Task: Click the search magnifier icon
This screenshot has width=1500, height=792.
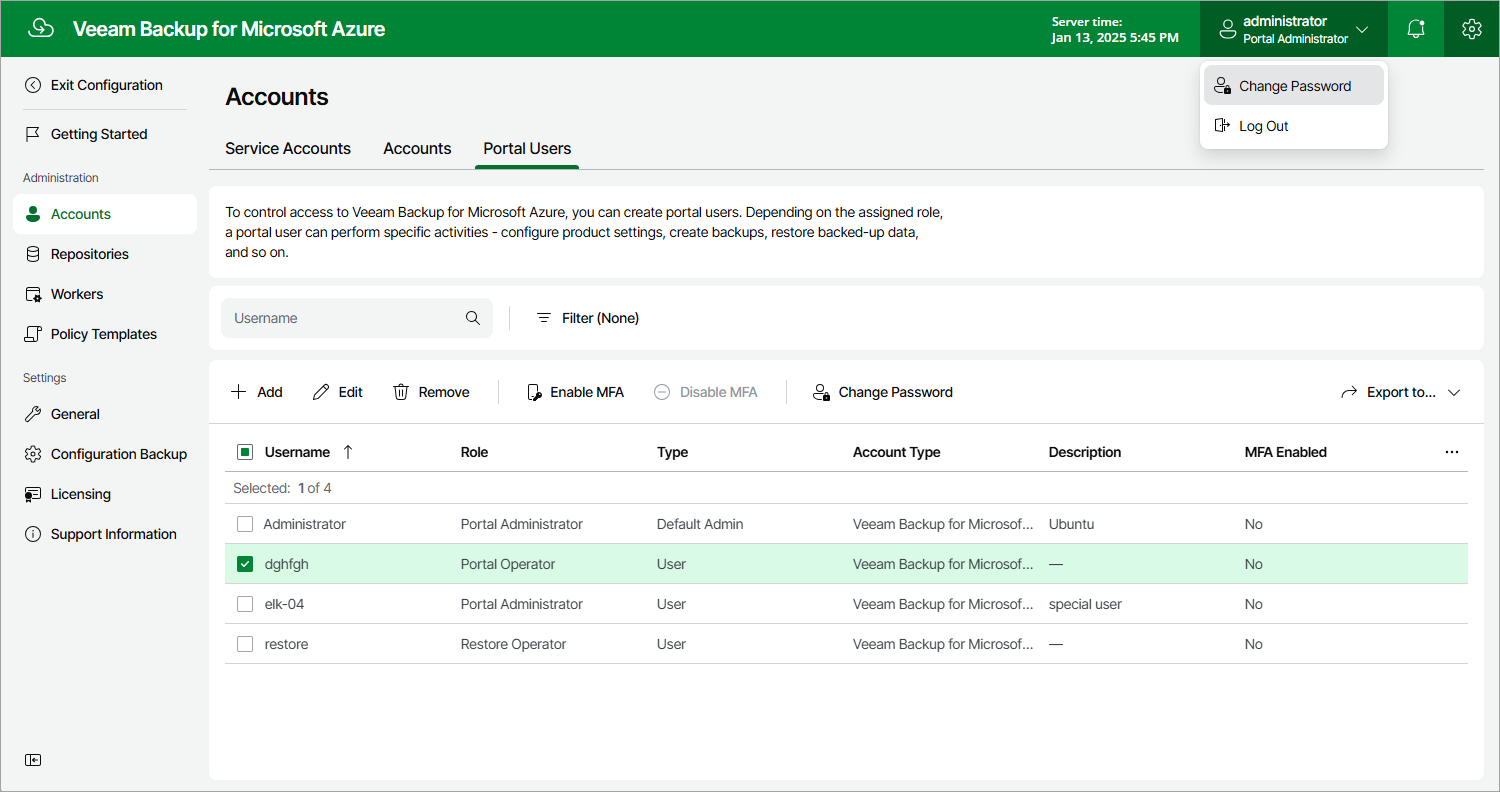Action: 473,318
